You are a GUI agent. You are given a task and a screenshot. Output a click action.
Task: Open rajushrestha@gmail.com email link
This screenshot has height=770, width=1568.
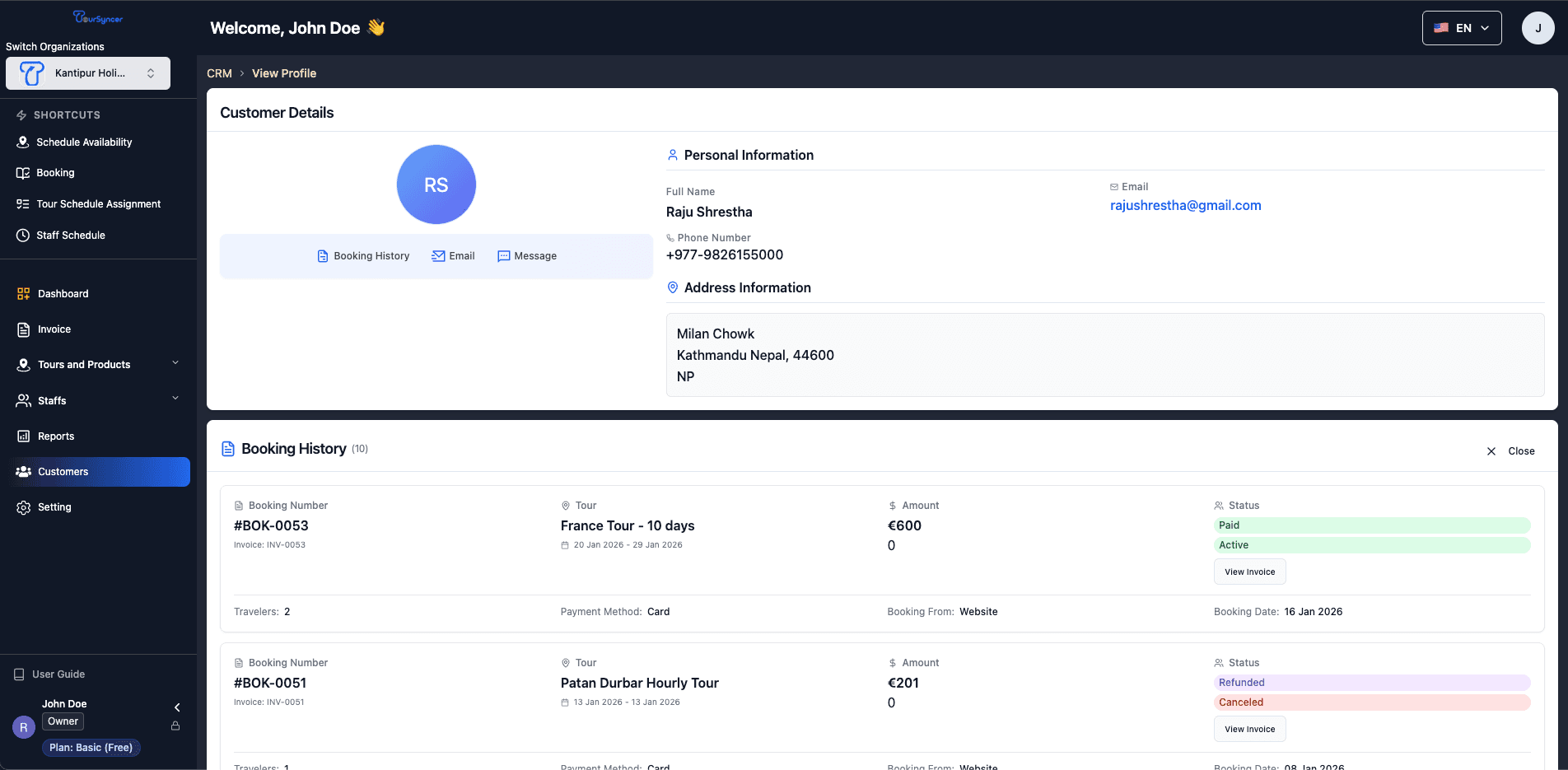point(1186,205)
